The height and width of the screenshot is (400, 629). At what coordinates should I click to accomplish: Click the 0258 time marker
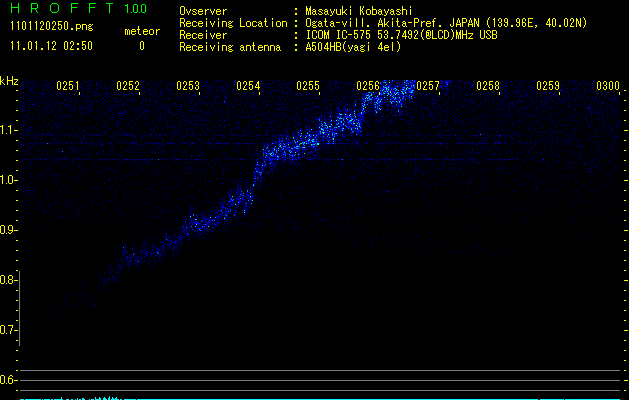(x=488, y=86)
